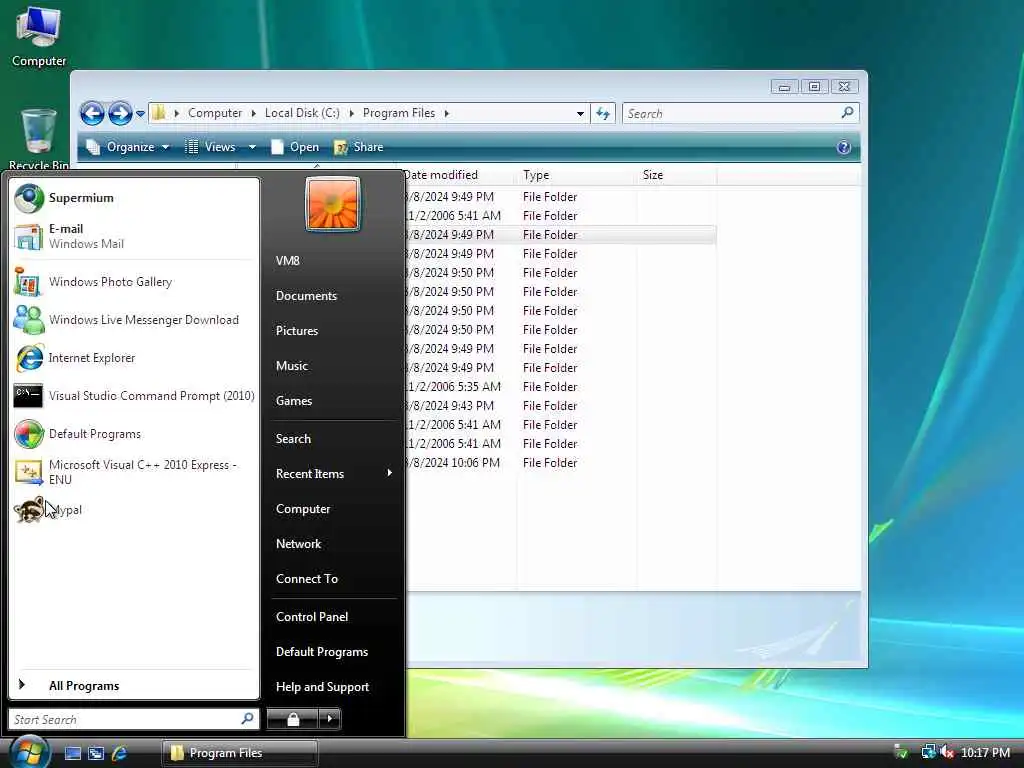Click the network tray icon
1024x768 pixels.
pyautogui.click(x=928, y=752)
